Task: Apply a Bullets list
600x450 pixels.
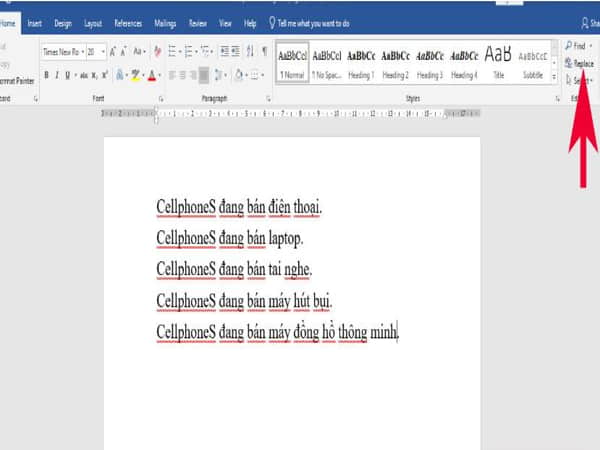Action: coord(172,51)
